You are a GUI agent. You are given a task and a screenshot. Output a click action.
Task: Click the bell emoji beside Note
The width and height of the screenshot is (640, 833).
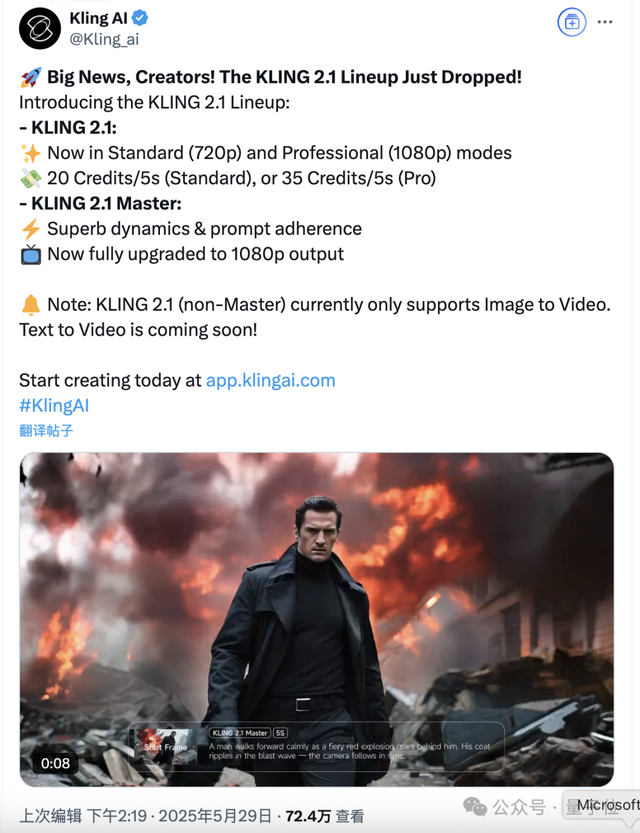(x=30, y=304)
